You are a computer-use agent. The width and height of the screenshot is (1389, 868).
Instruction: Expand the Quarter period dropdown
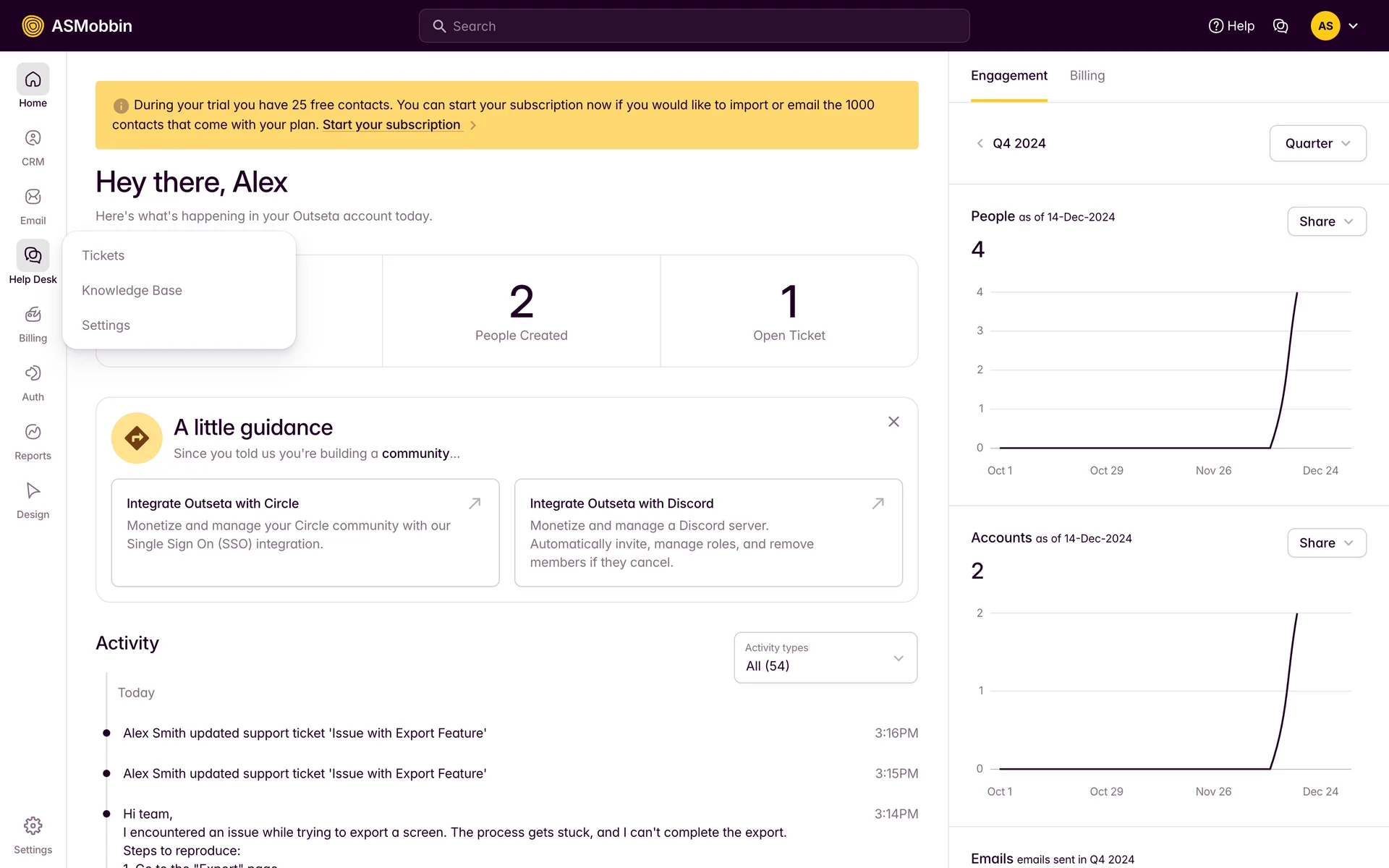[x=1317, y=143]
